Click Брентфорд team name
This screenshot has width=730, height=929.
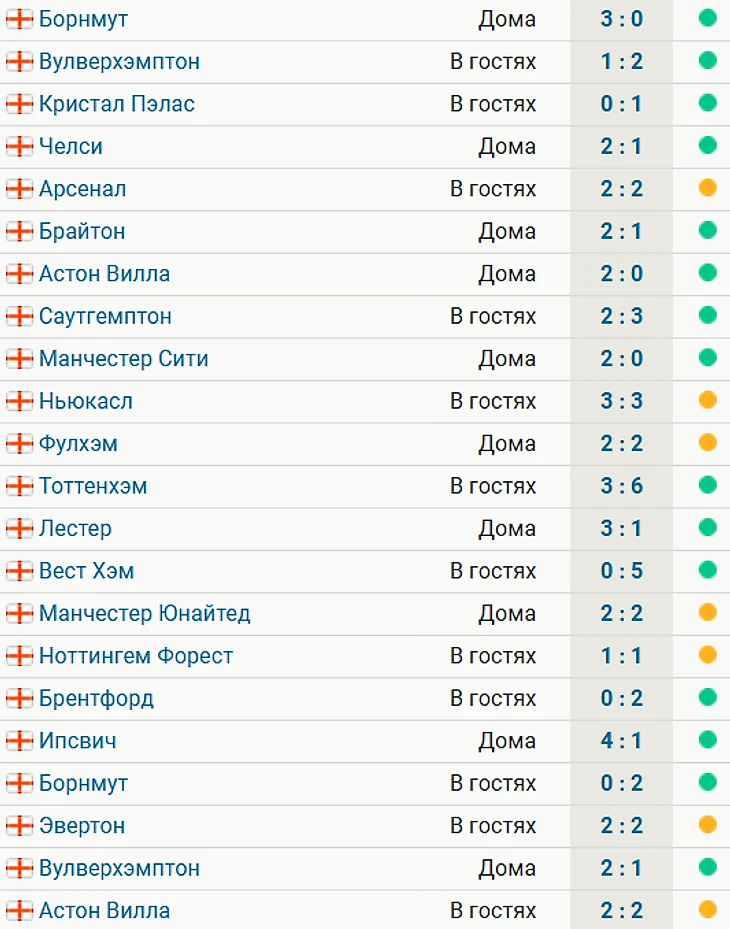click(x=96, y=698)
